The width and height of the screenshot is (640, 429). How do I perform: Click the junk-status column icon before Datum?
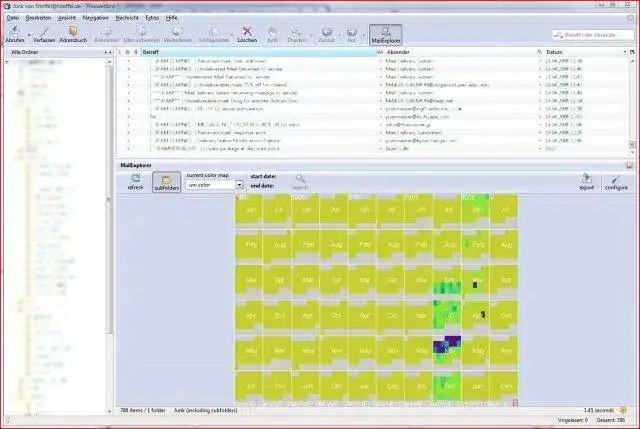[539, 52]
